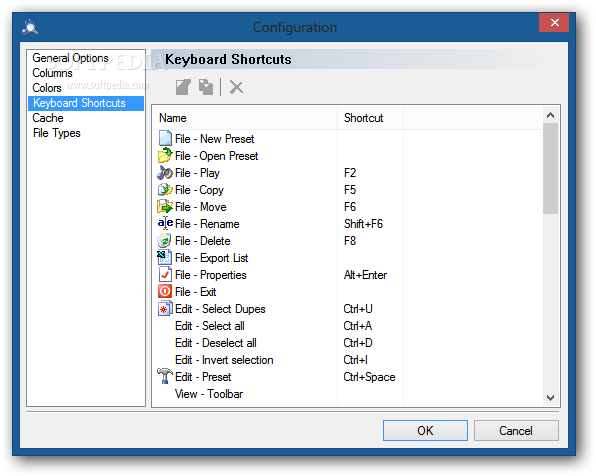Click the F8 shortcut cell
Screen dimensions: 596x476
point(350,241)
